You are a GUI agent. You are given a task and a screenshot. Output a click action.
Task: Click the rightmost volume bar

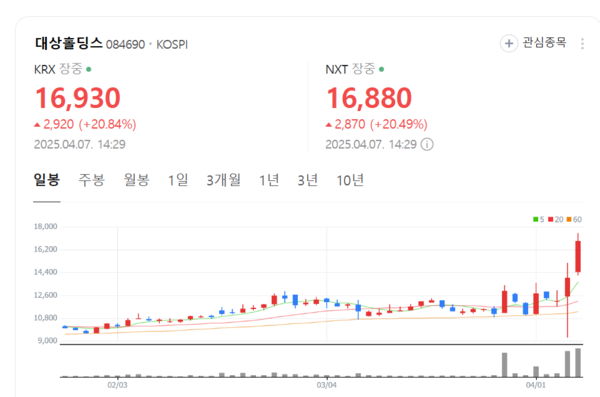(x=578, y=363)
